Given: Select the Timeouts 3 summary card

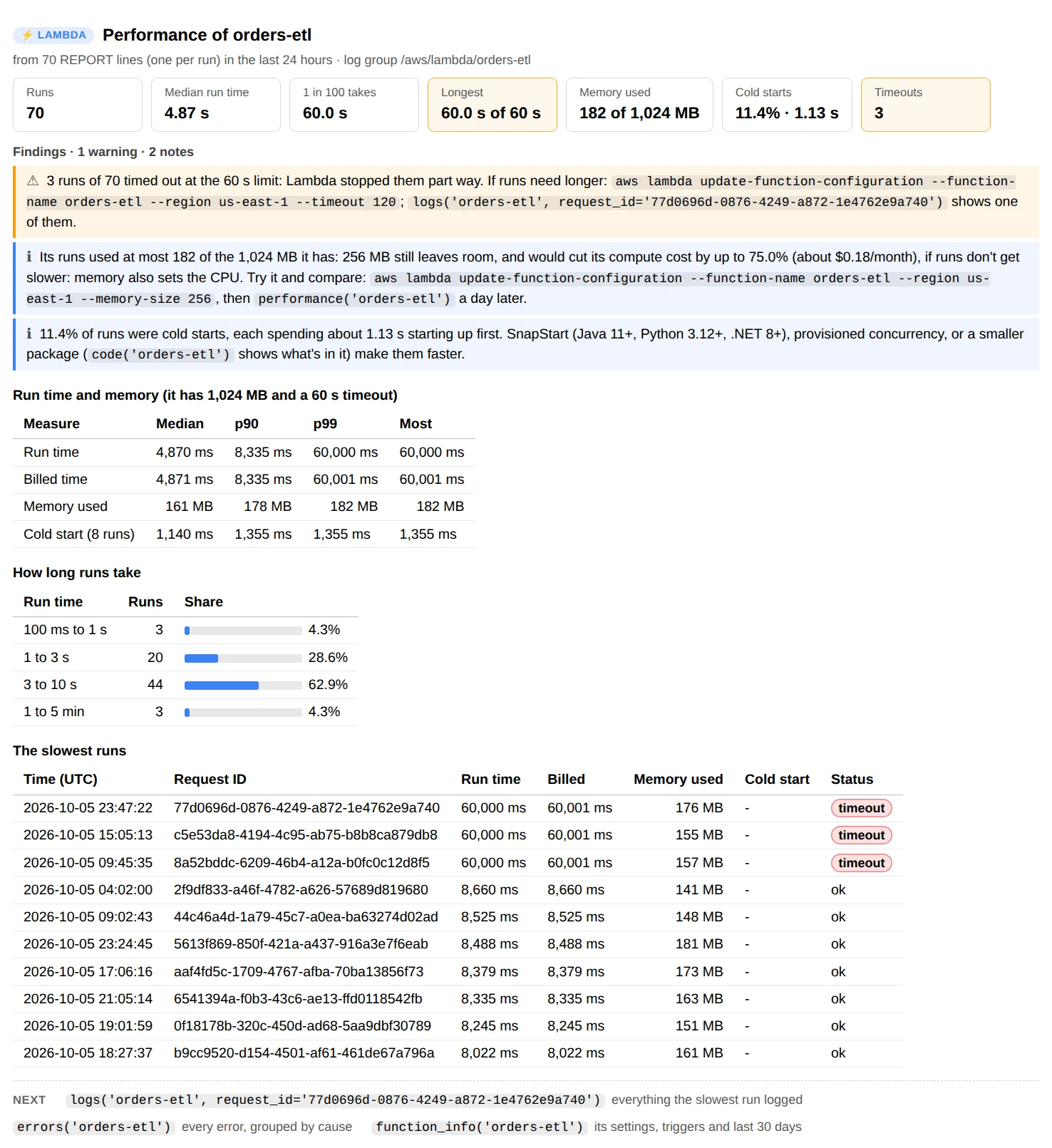Looking at the screenshot, I should (926, 105).
